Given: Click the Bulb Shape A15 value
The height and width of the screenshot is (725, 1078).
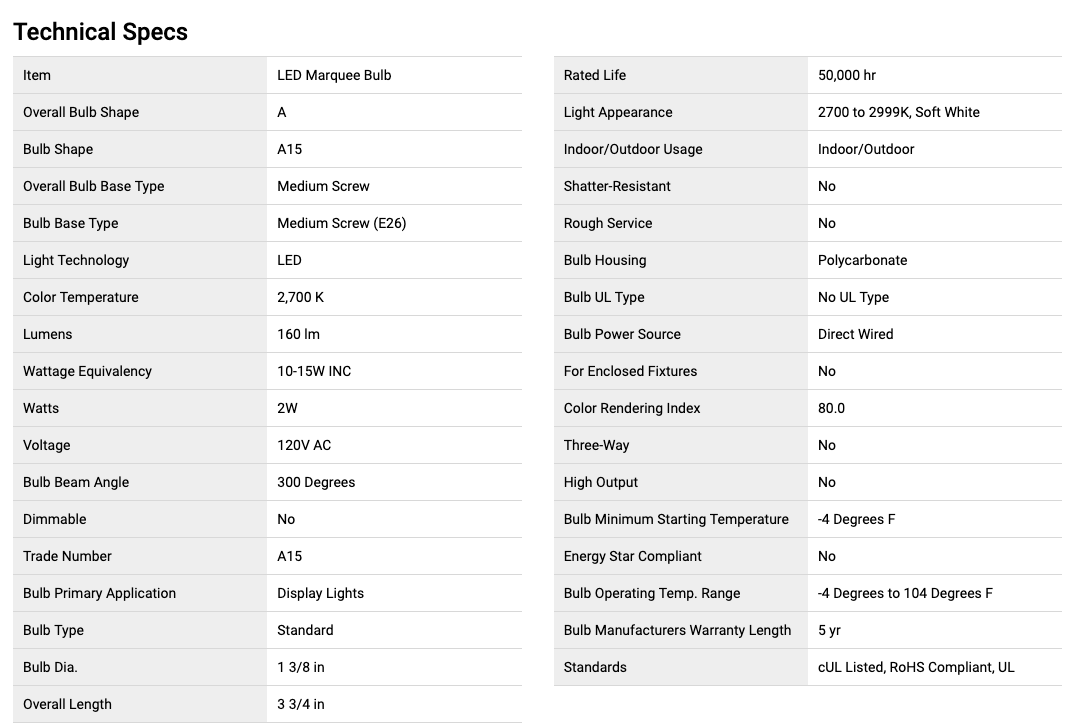Looking at the screenshot, I should 289,149.
